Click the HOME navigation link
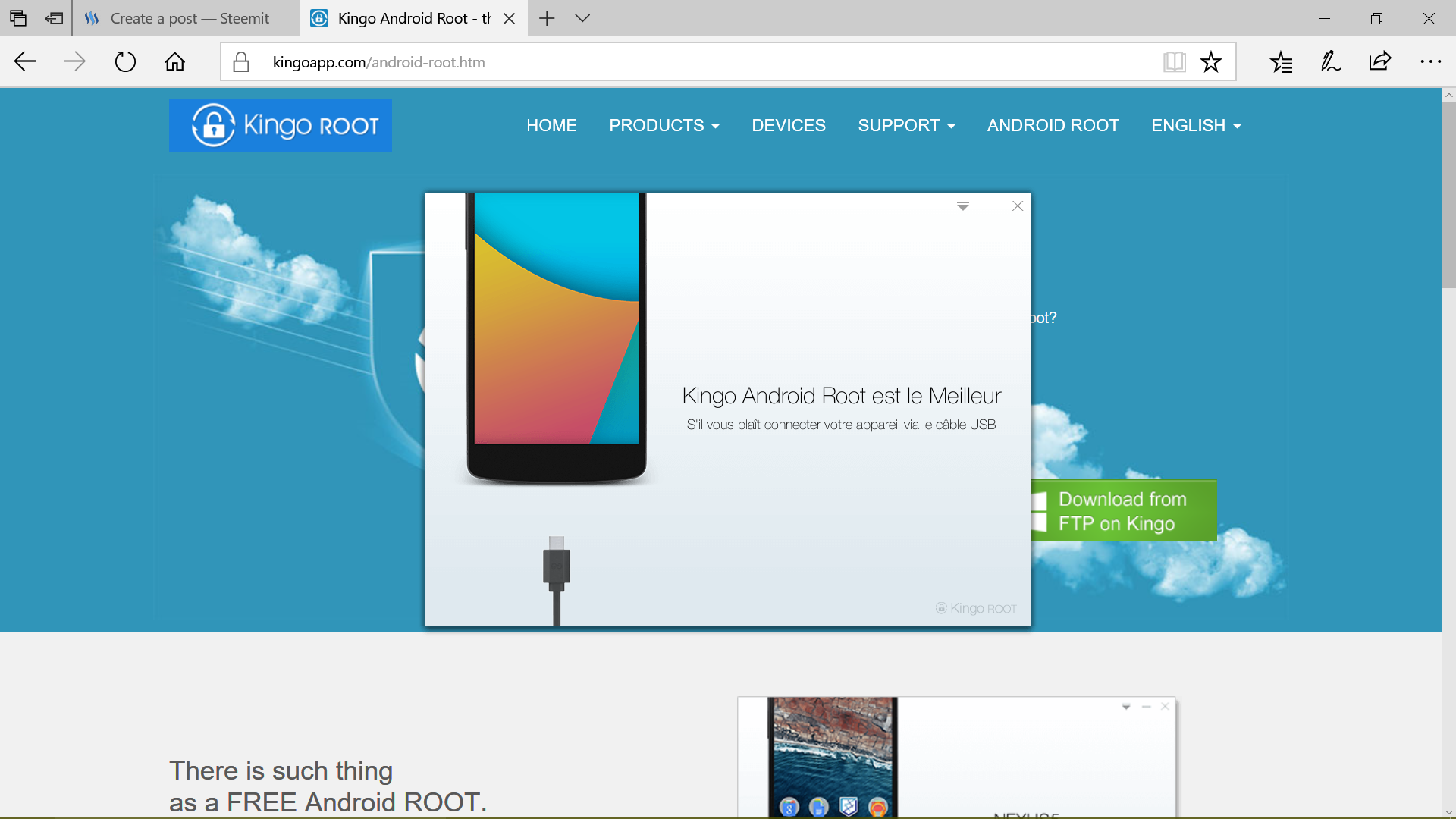This screenshot has width=1456, height=819. pyautogui.click(x=551, y=126)
